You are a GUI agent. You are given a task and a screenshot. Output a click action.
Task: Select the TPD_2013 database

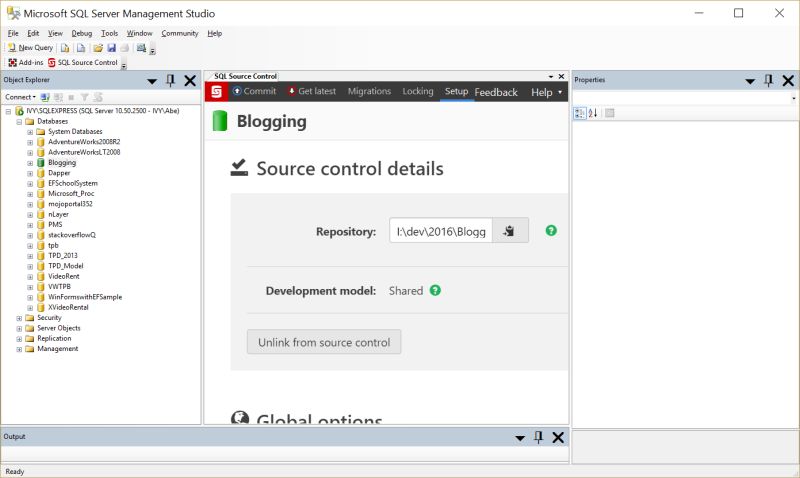tap(63, 256)
